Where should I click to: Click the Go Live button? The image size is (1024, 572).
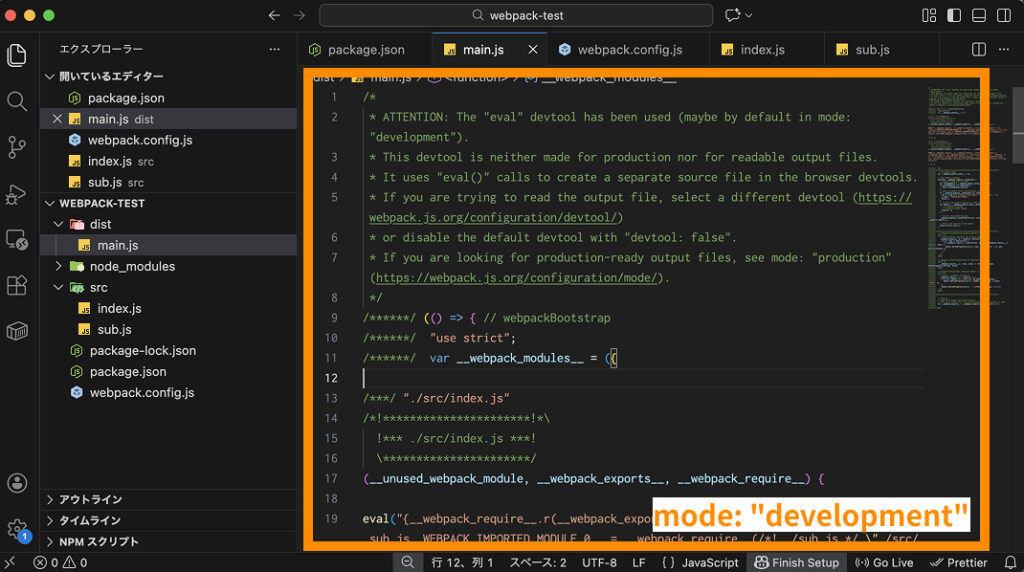point(884,562)
